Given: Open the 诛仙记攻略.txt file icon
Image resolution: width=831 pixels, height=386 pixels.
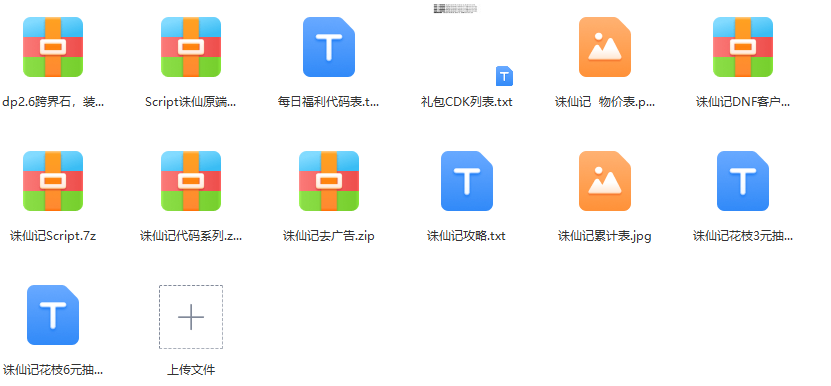Looking at the screenshot, I should [x=467, y=181].
